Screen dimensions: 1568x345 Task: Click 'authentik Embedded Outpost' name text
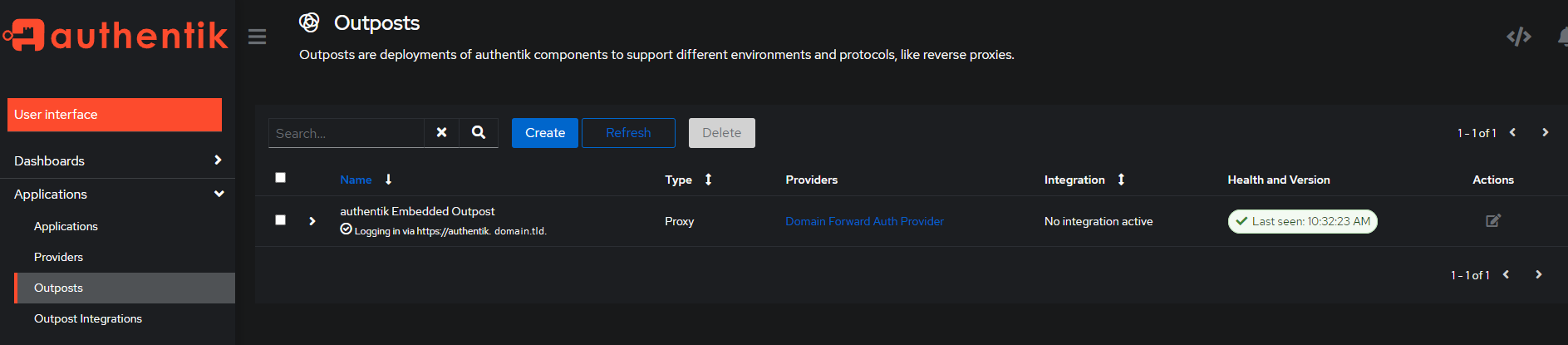[x=417, y=211]
